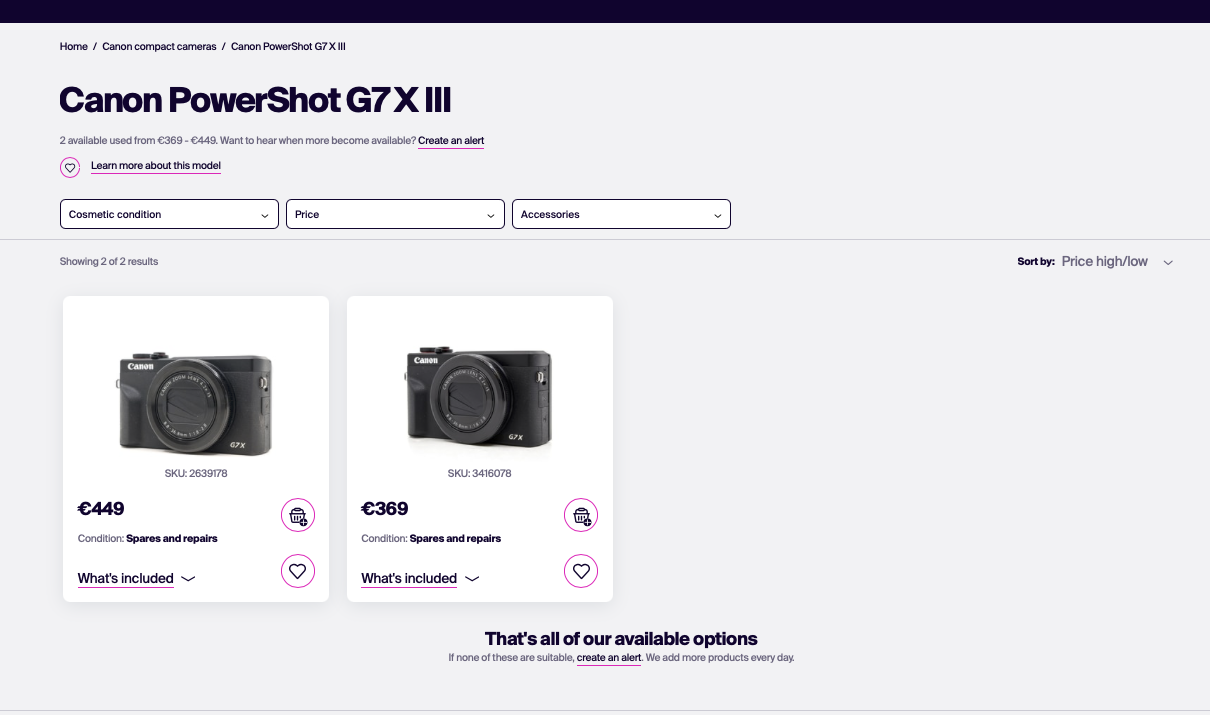This screenshot has height=715, width=1210.
Task: Go to Home breadcrumb
Action: click(x=74, y=47)
